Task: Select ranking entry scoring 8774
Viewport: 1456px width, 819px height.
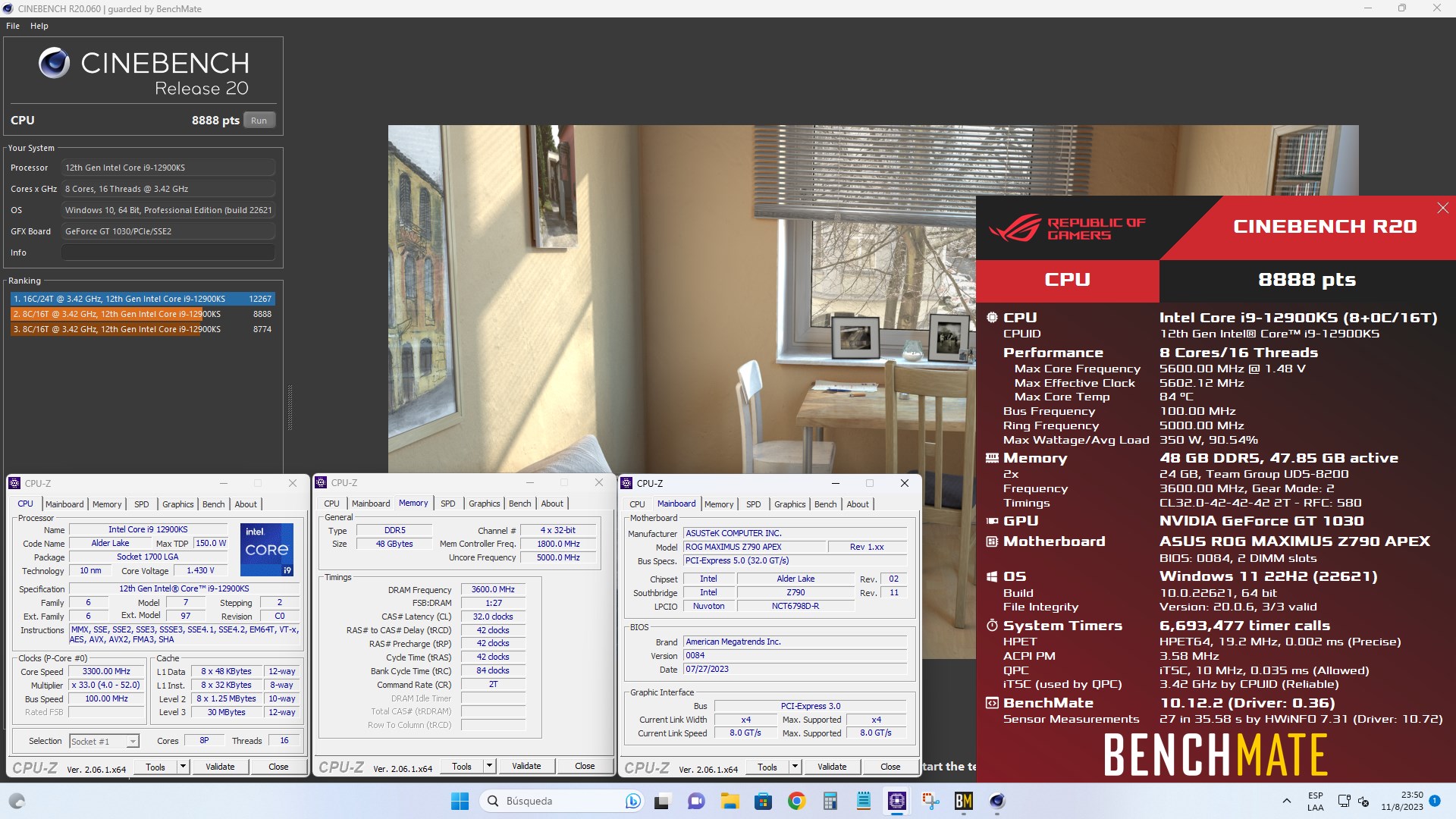Action: 143,329
